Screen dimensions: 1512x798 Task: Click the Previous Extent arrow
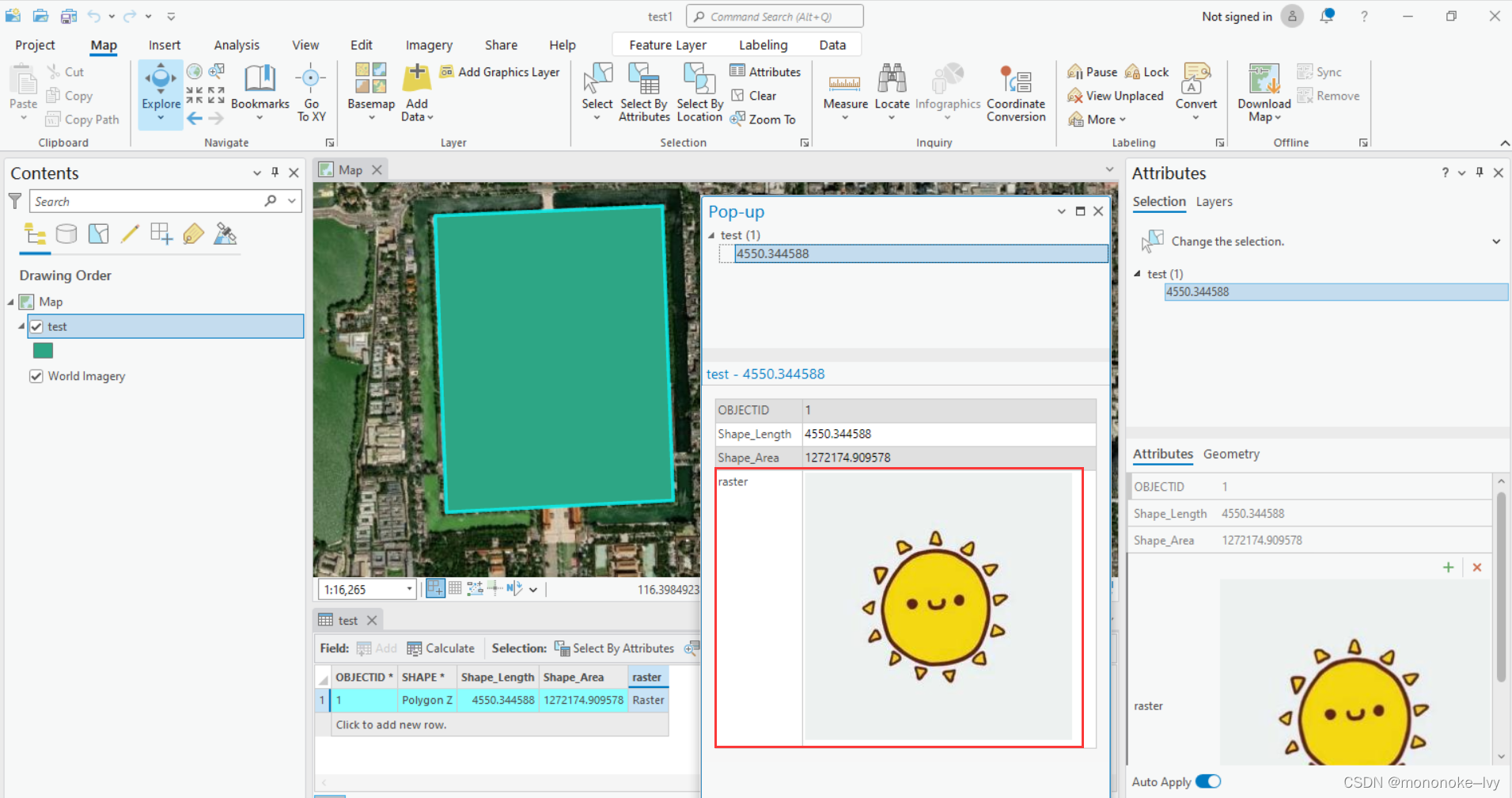195,119
